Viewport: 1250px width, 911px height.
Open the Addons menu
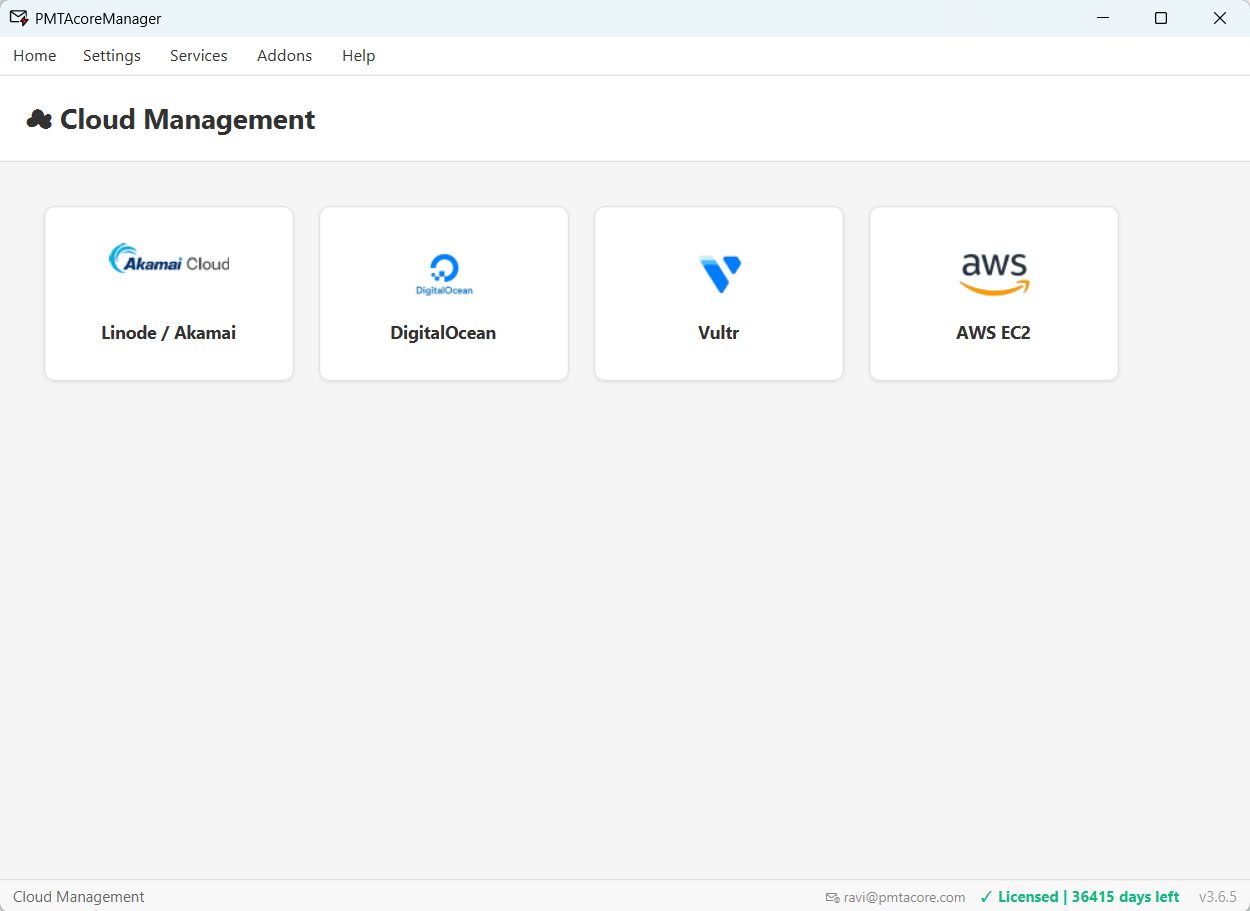285,56
